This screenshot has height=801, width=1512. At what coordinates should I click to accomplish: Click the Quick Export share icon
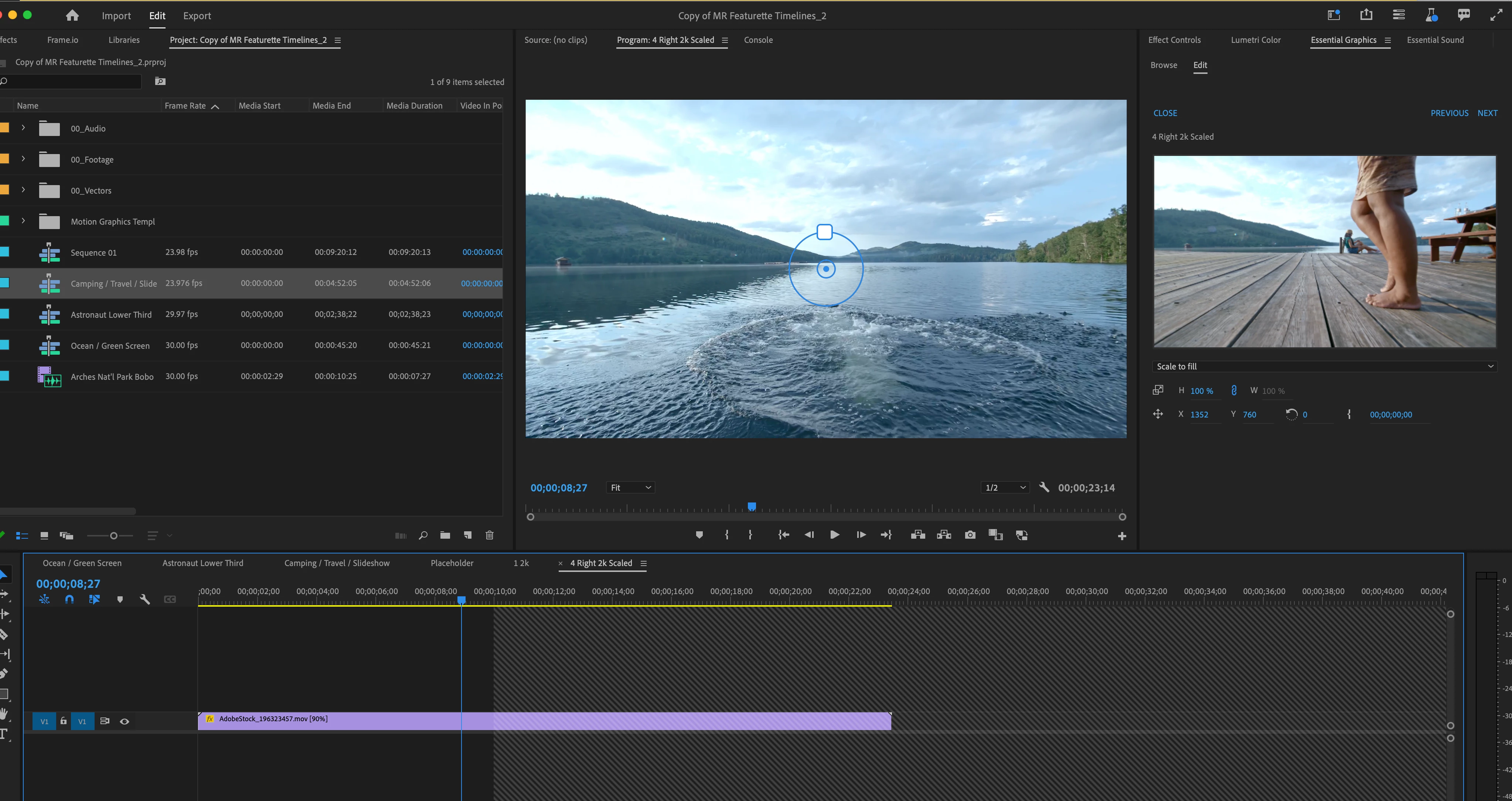click(x=1366, y=15)
